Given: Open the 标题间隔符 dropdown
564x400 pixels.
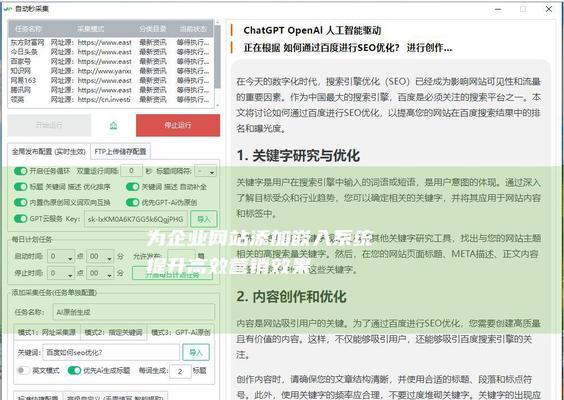Looking at the screenshot, I should (x=205, y=171).
